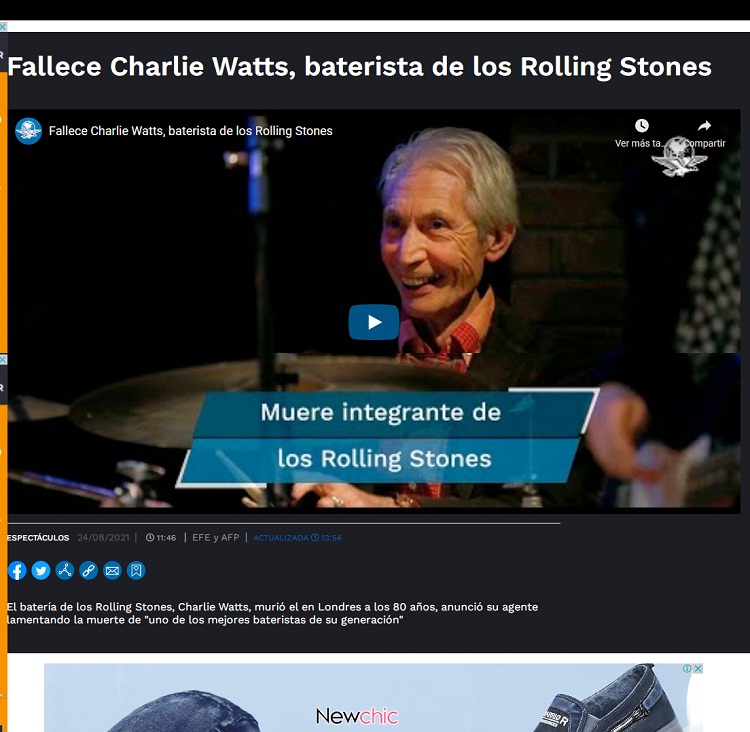Click the globe eagle watermark on video

[679, 156]
